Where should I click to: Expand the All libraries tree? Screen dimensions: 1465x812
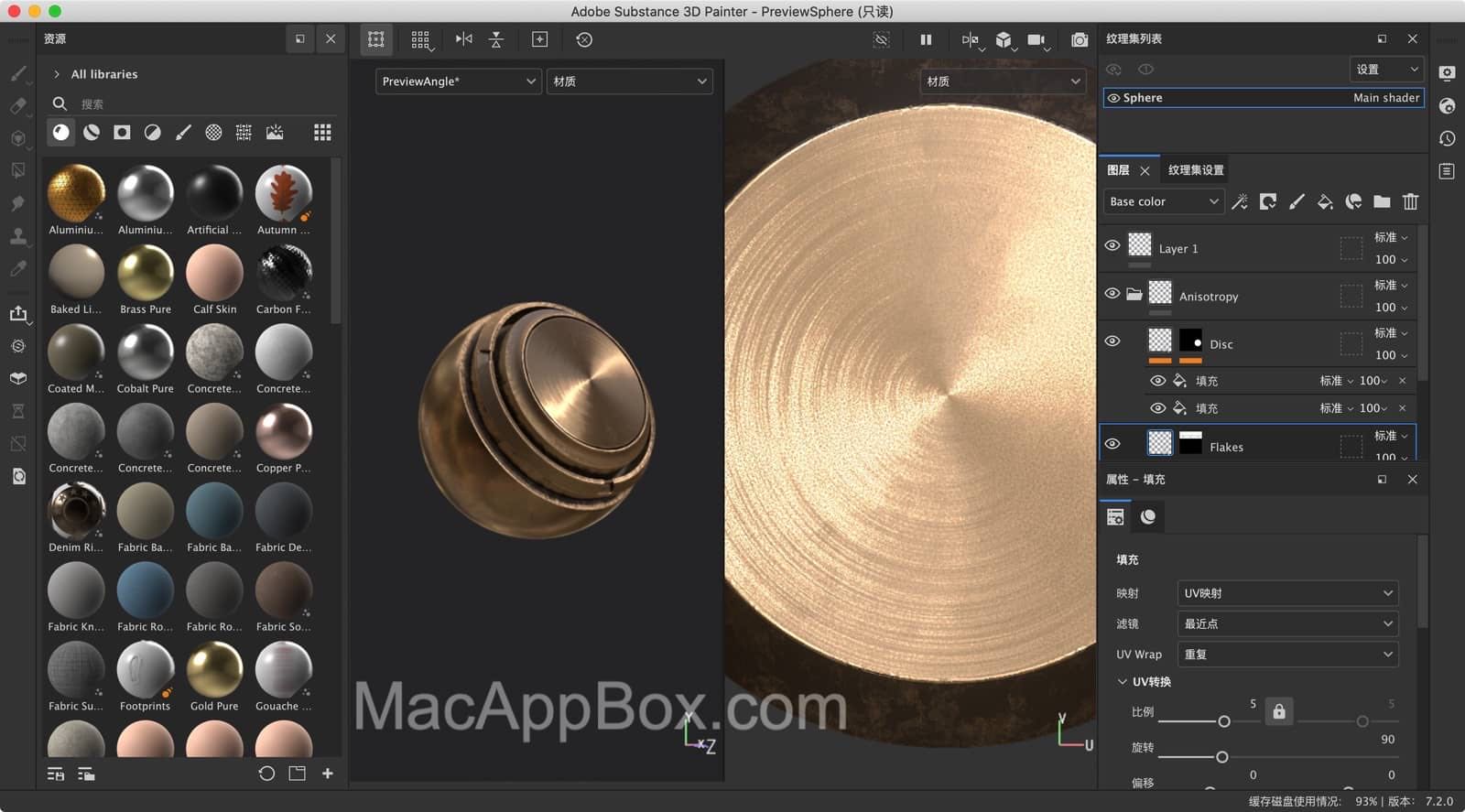(57, 74)
